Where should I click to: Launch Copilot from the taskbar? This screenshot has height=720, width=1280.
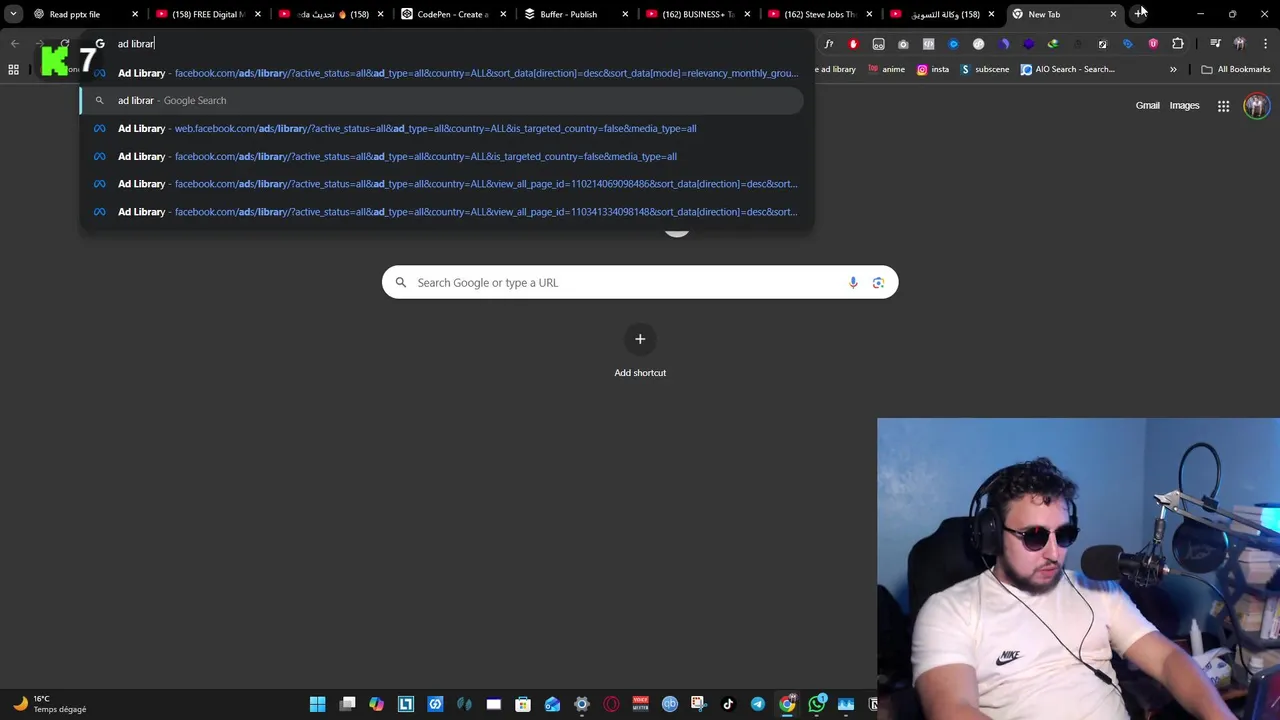tap(376, 704)
